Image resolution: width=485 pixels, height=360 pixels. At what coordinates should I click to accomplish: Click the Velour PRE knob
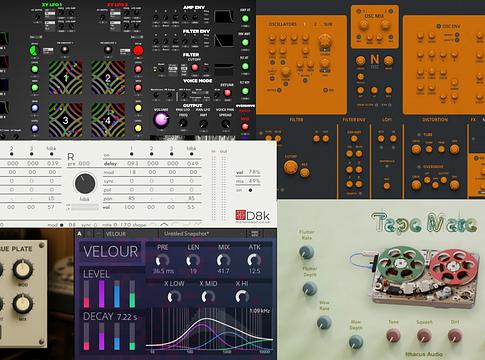162,260
